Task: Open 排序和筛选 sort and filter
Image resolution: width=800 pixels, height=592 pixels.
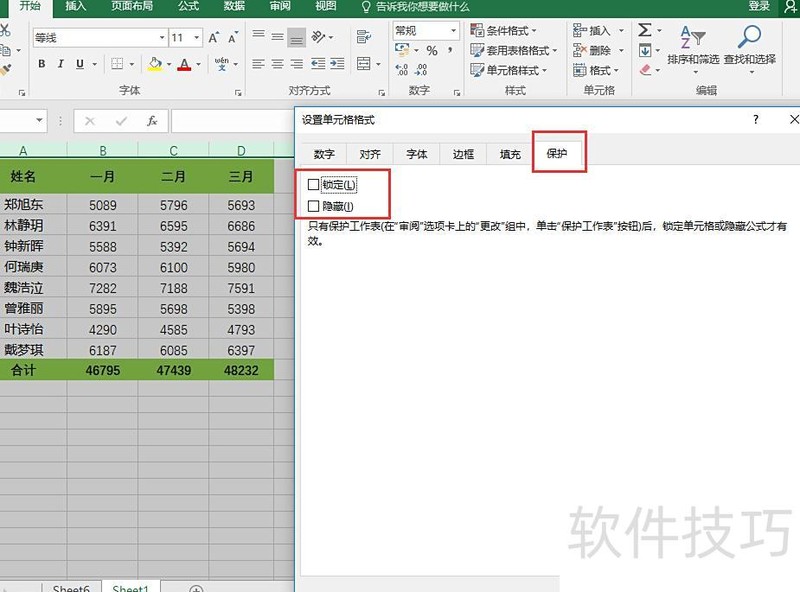Action: (693, 46)
